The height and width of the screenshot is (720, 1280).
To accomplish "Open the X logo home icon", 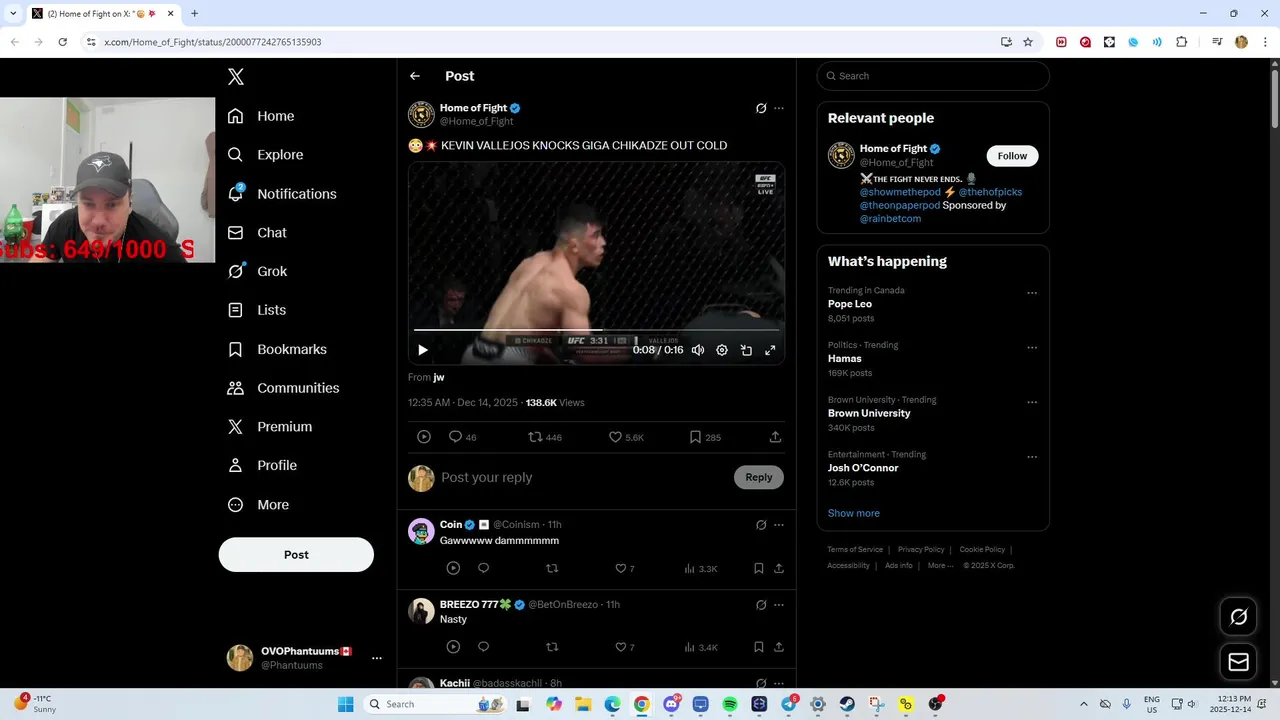I will [236, 77].
